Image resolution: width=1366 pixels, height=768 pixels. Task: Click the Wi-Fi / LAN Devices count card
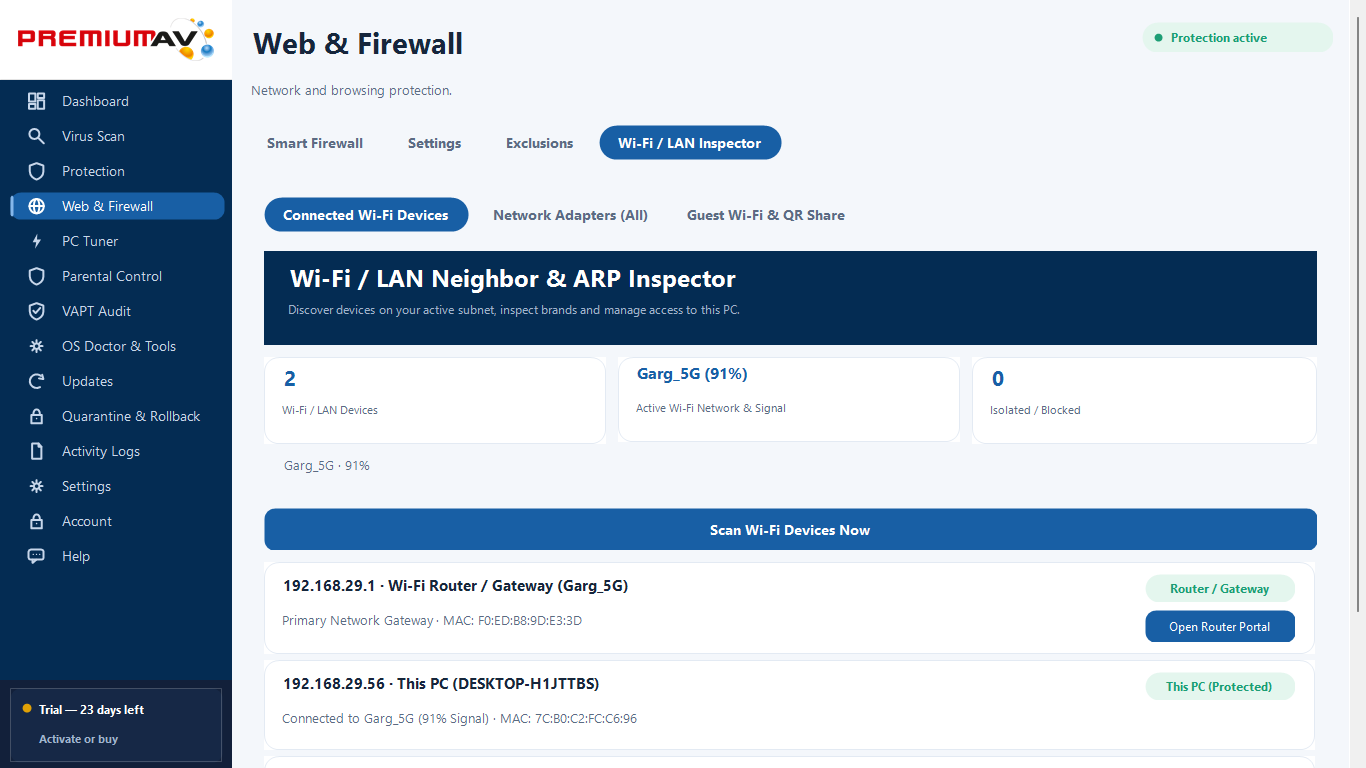click(x=435, y=400)
